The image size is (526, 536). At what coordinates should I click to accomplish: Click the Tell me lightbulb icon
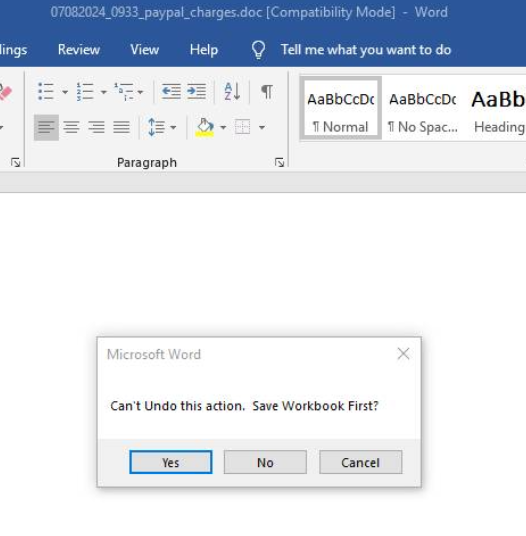258,50
